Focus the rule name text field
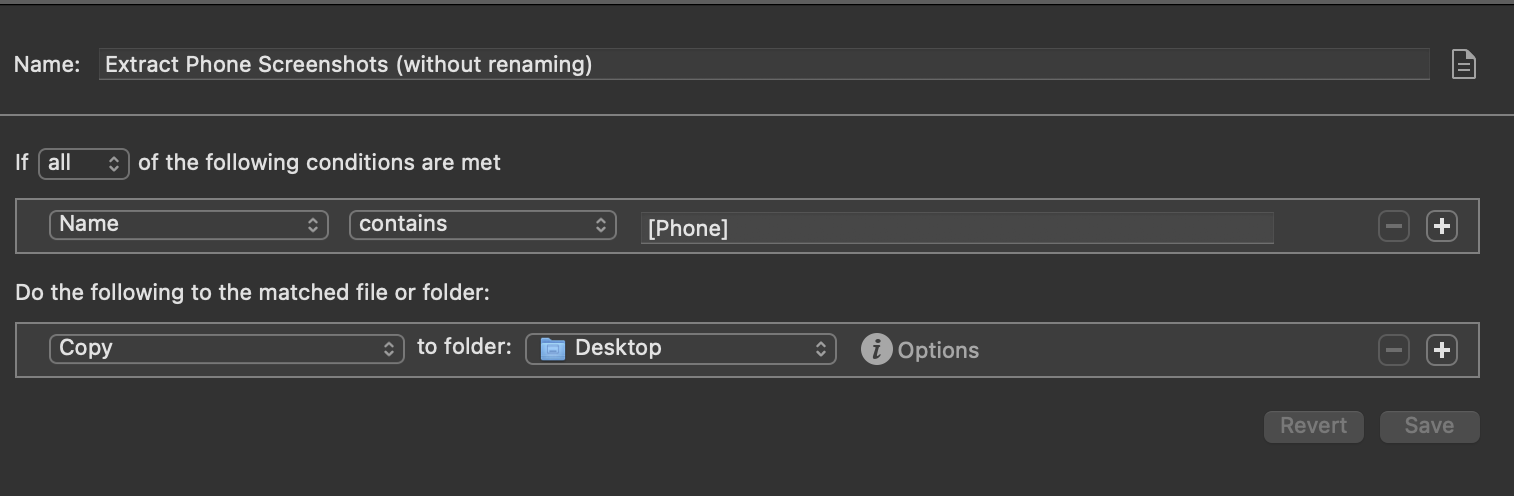The width and height of the screenshot is (1514, 496). [764, 65]
